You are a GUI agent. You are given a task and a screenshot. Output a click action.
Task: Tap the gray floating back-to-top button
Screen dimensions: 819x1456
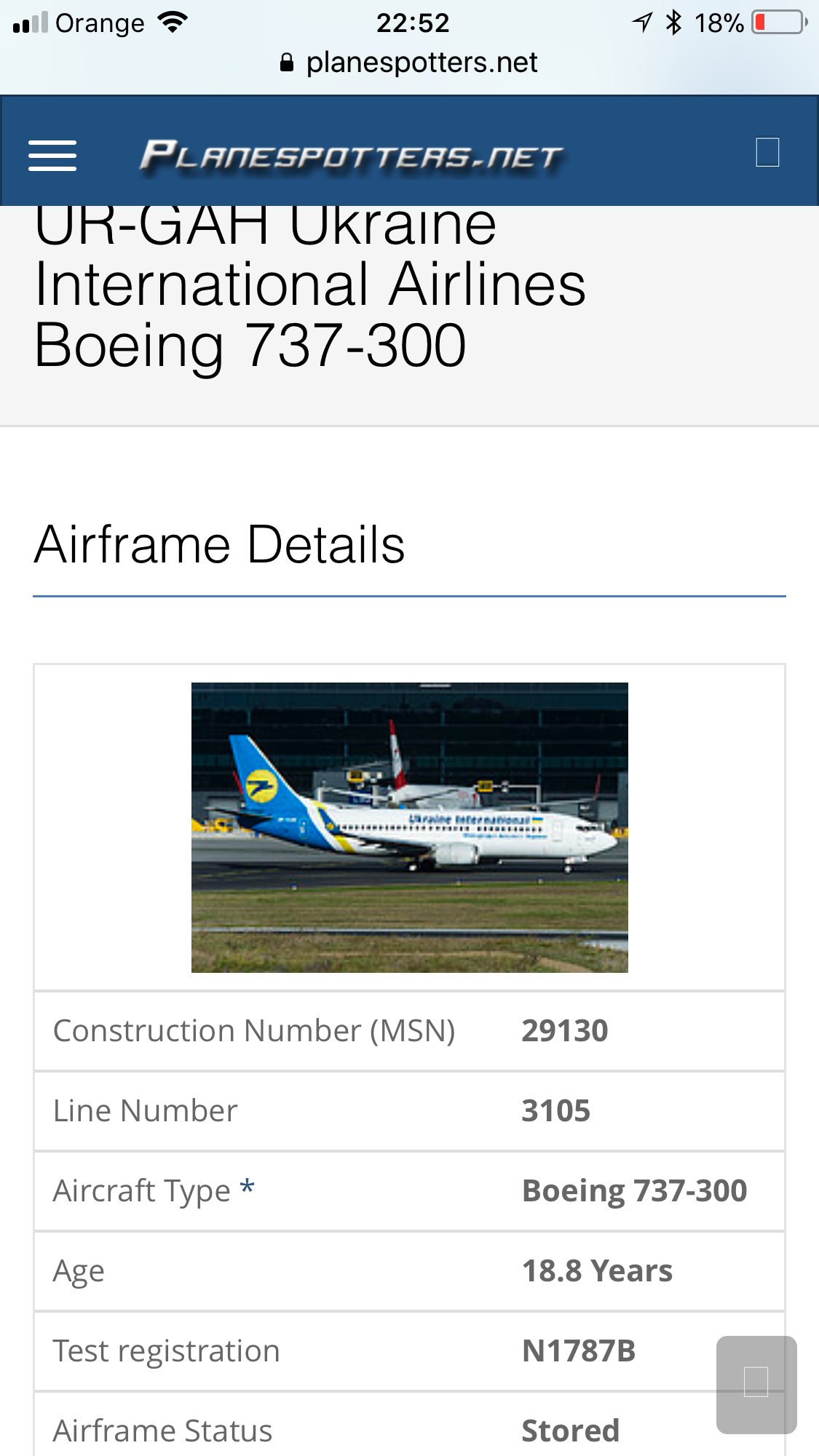[x=756, y=1384]
